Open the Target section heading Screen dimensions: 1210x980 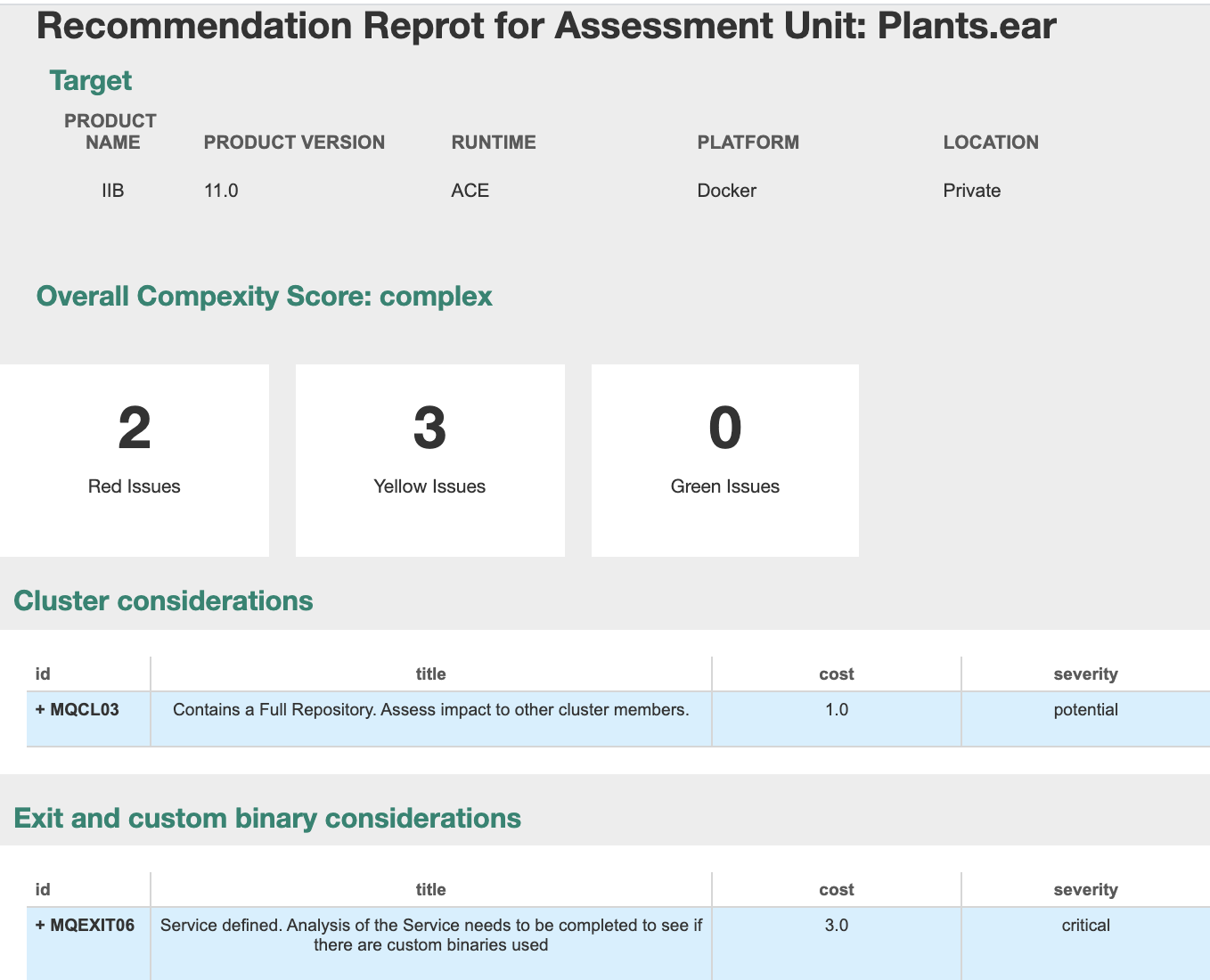click(90, 80)
